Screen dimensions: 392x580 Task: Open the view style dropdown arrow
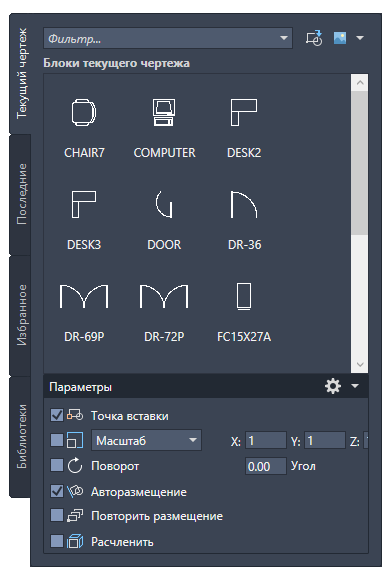[x=360, y=38]
